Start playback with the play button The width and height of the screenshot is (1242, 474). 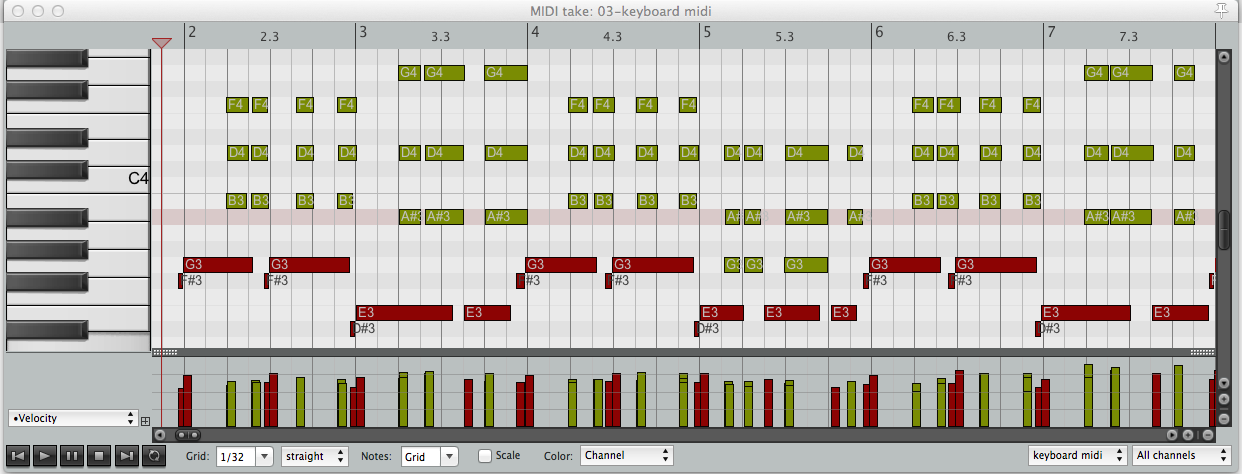coord(45,456)
